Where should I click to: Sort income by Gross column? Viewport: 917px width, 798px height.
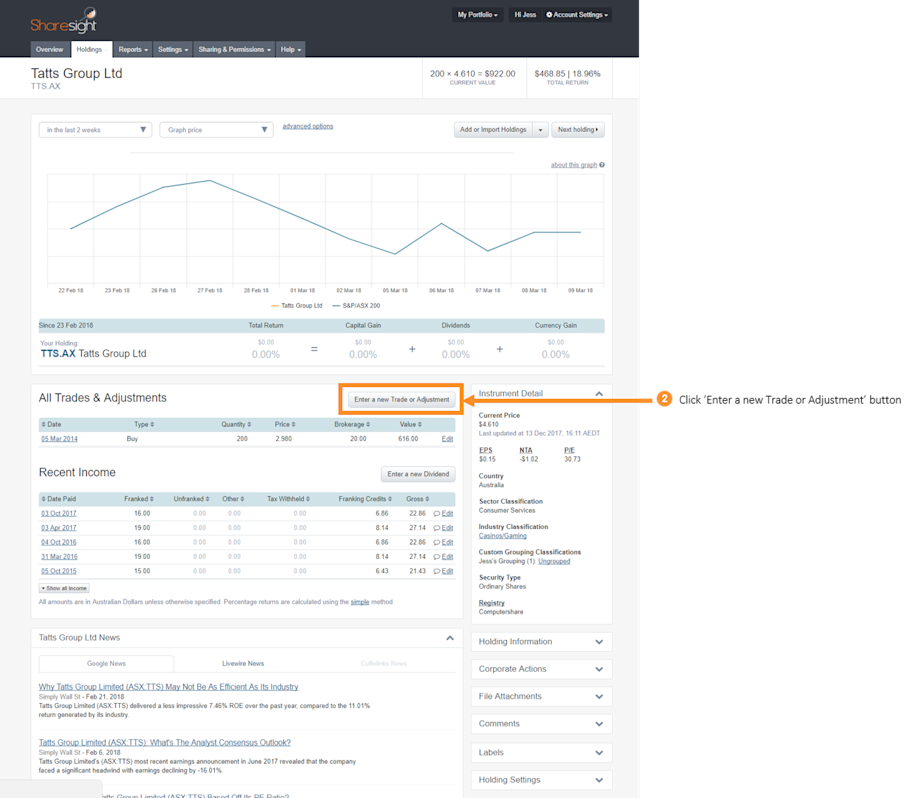coord(418,499)
